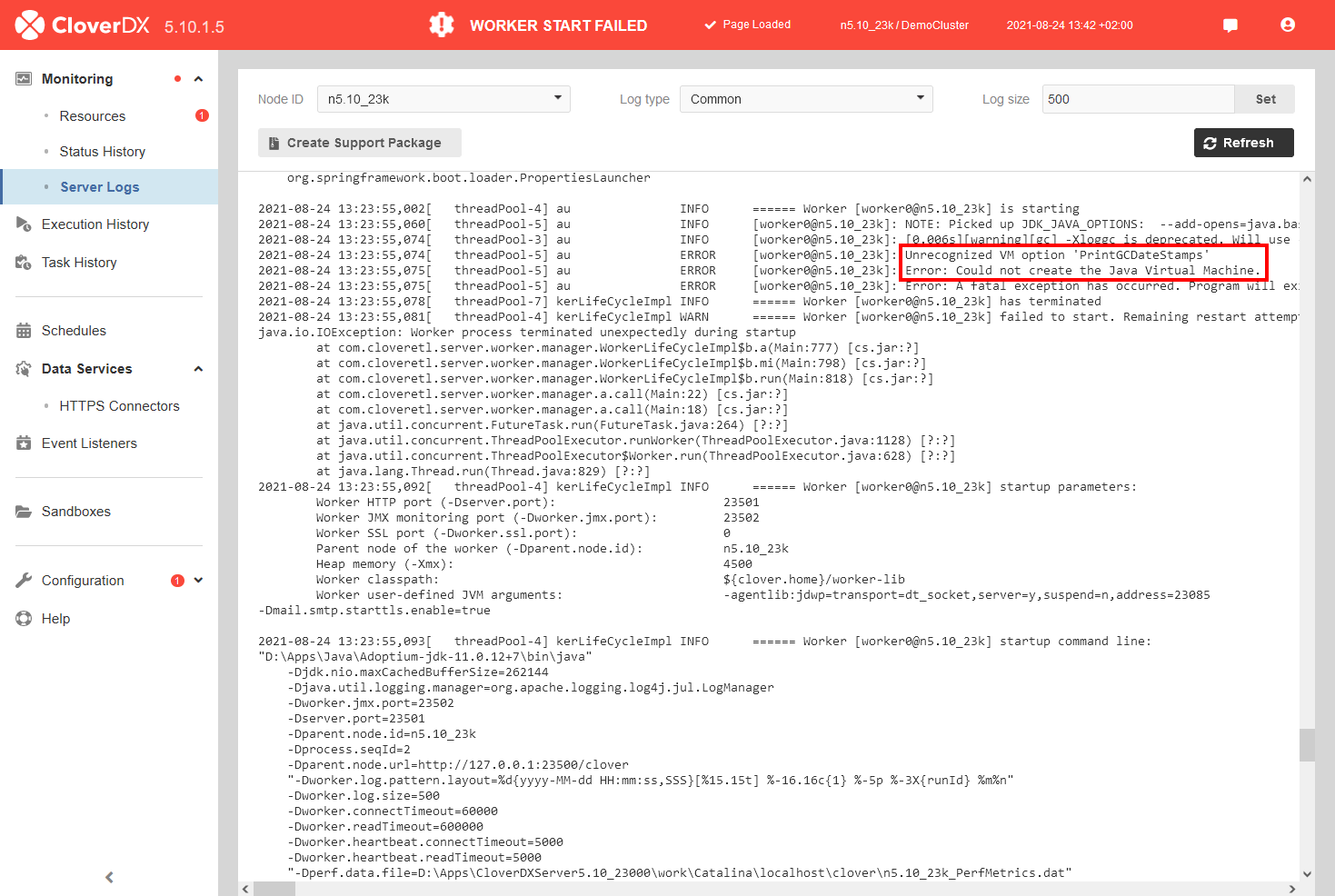This screenshot has height=896, width=1335.
Task: Click the log vertical scrollbar thumb
Action: (1307, 744)
